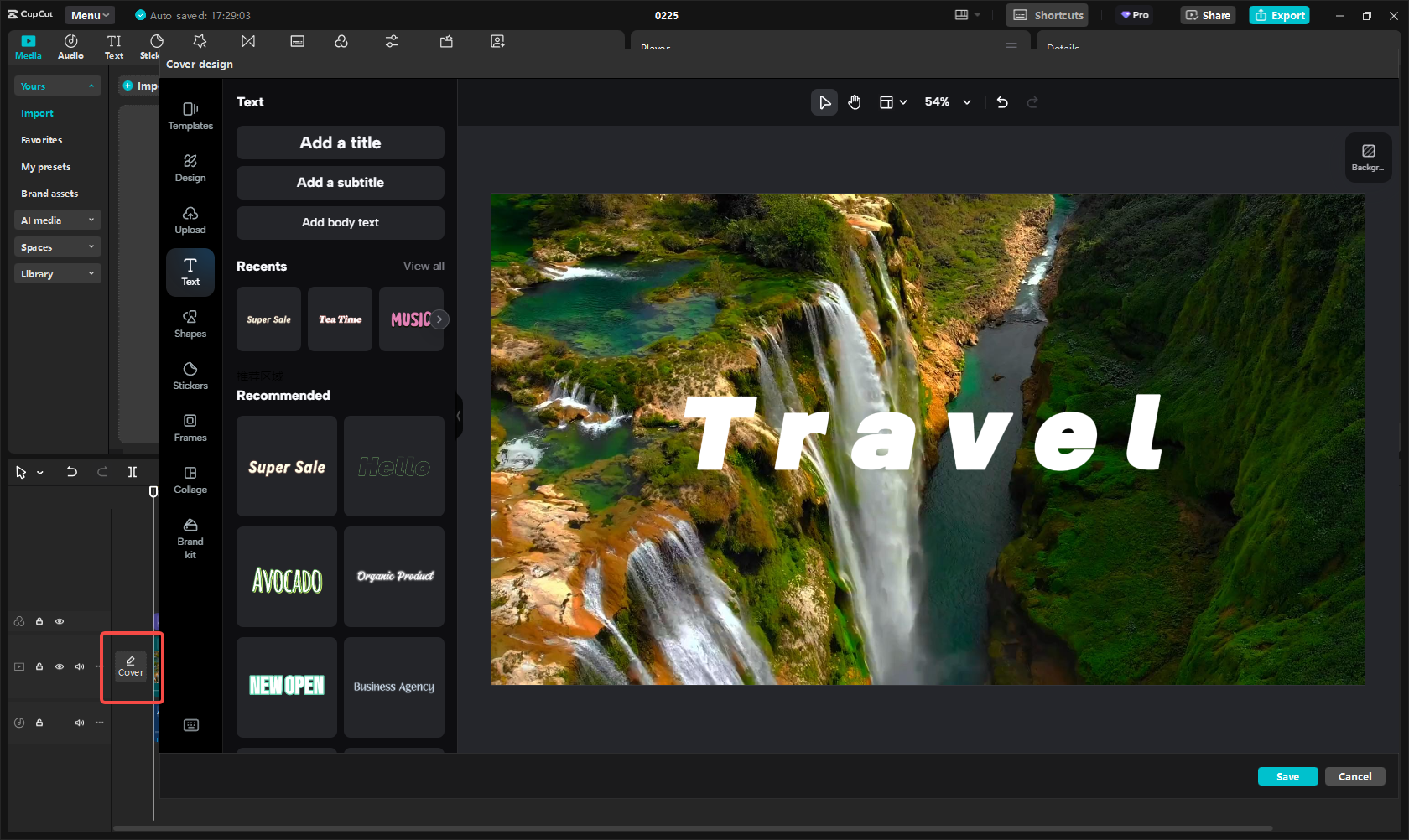Open the Brand kit panel
This screenshot has height=840, width=1409.
pyautogui.click(x=190, y=537)
